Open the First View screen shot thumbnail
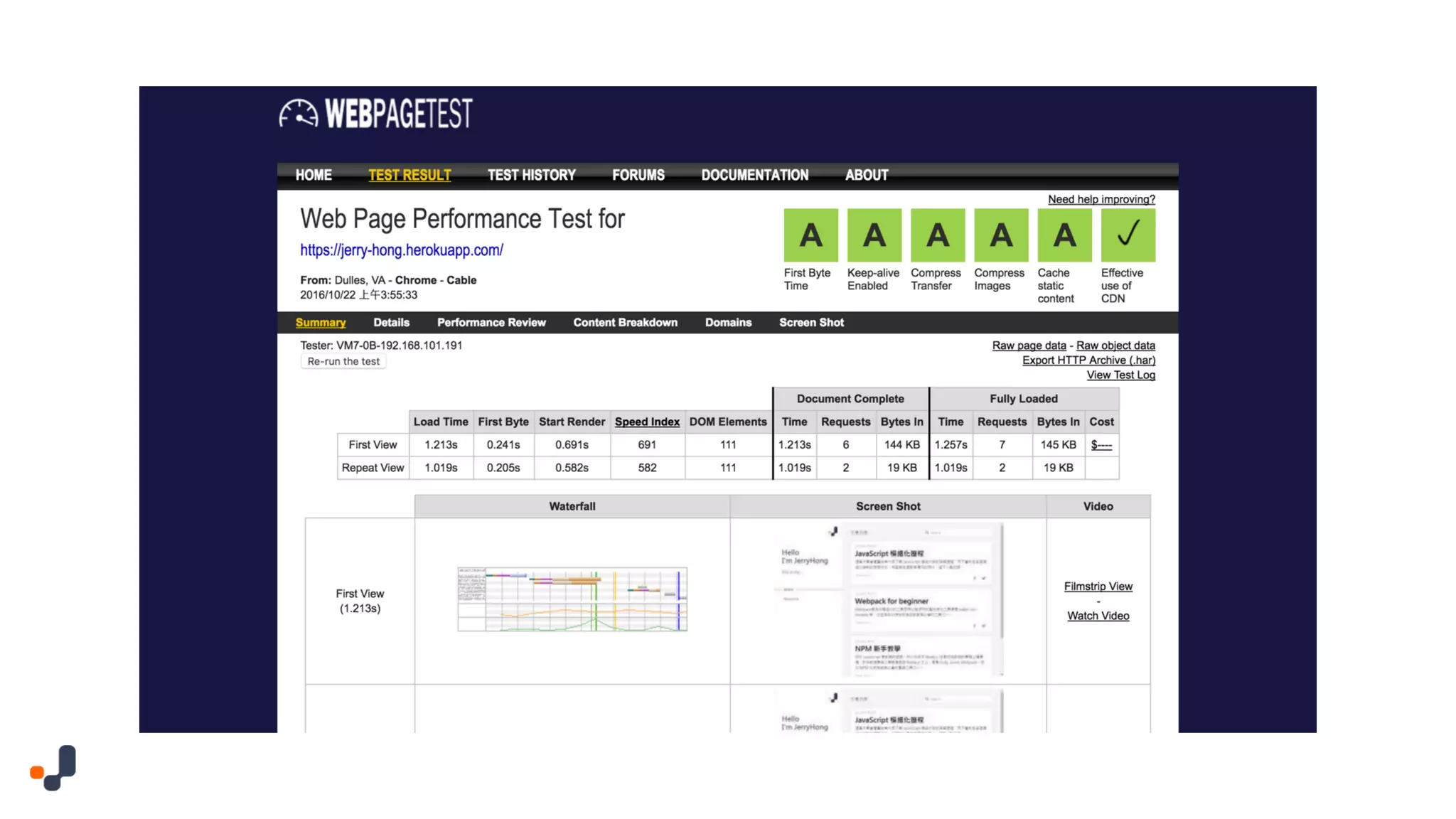This screenshot has width=1456, height=819. click(x=889, y=601)
